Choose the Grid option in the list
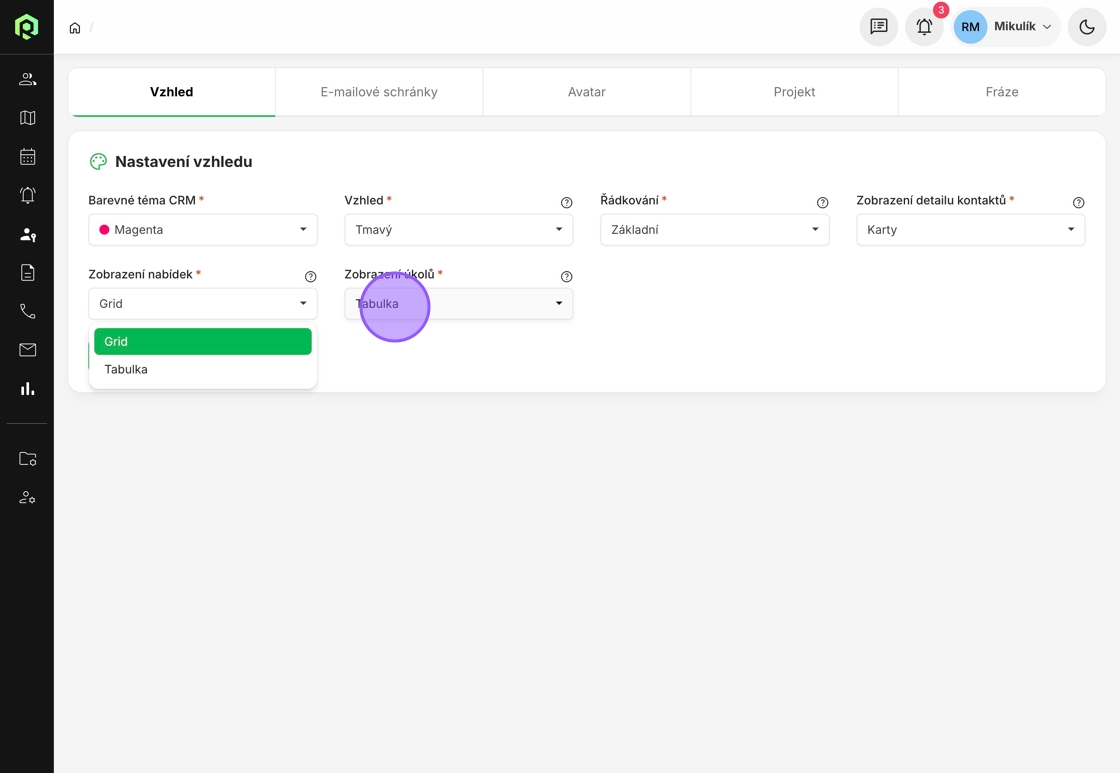1120x773 pixels. click(202, 342)
